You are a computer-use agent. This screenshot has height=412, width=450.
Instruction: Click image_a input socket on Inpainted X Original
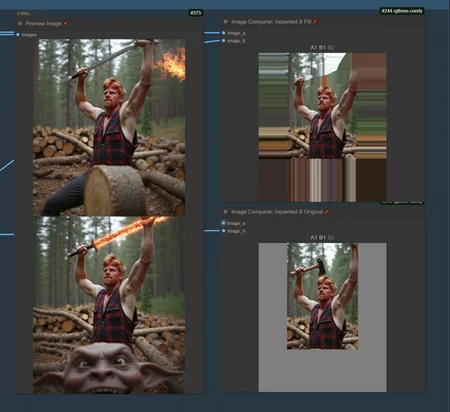(223, 223)
